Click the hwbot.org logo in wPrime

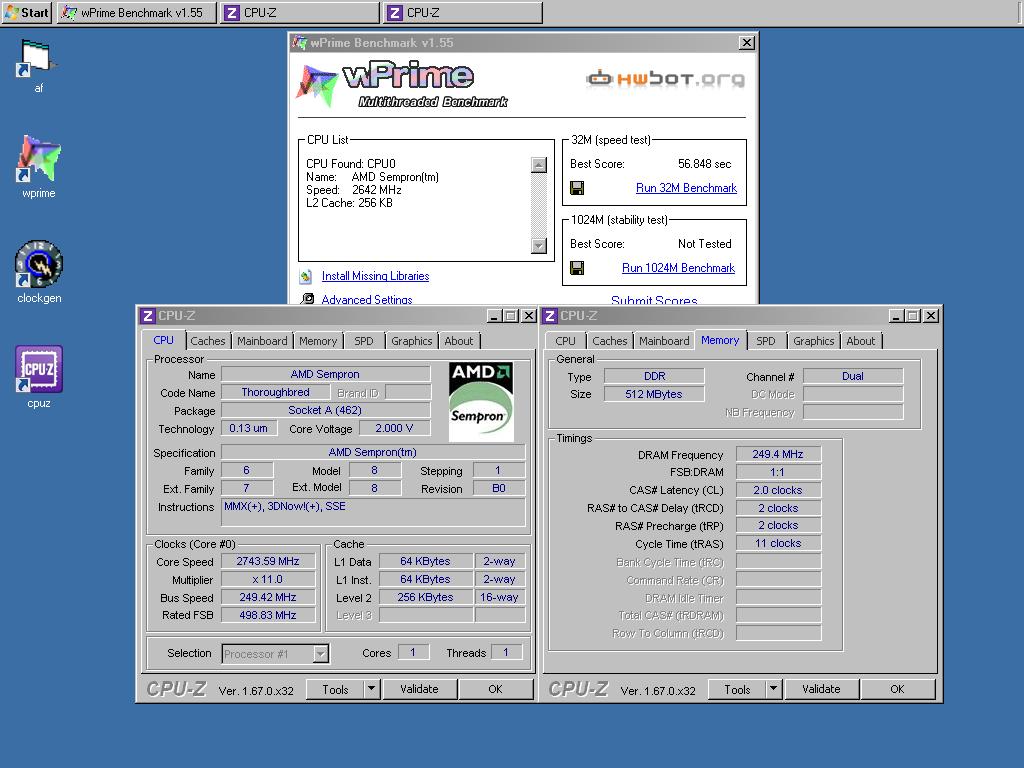(665, 79)
